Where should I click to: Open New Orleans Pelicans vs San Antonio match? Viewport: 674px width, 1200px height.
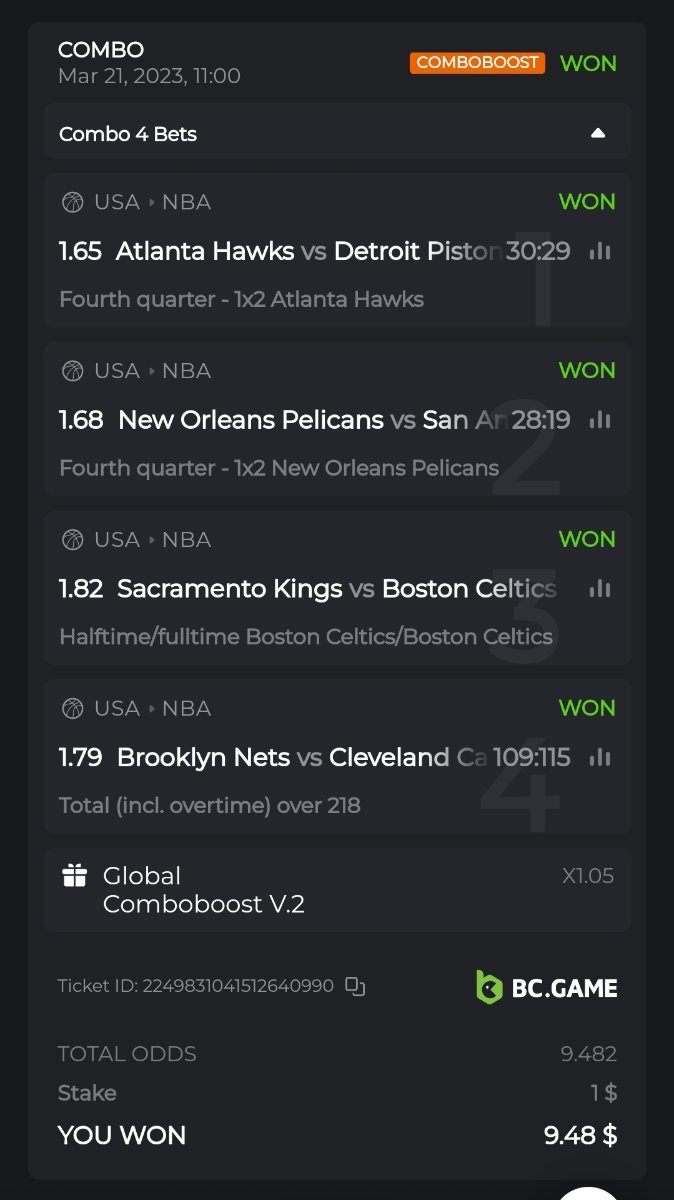pos(308,420)
